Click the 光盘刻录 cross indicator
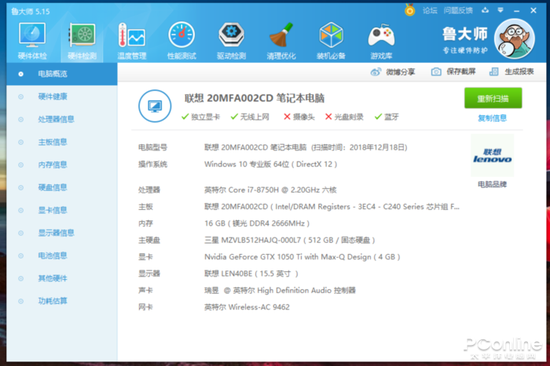This screenshot has width=550, height=366. 344,117
